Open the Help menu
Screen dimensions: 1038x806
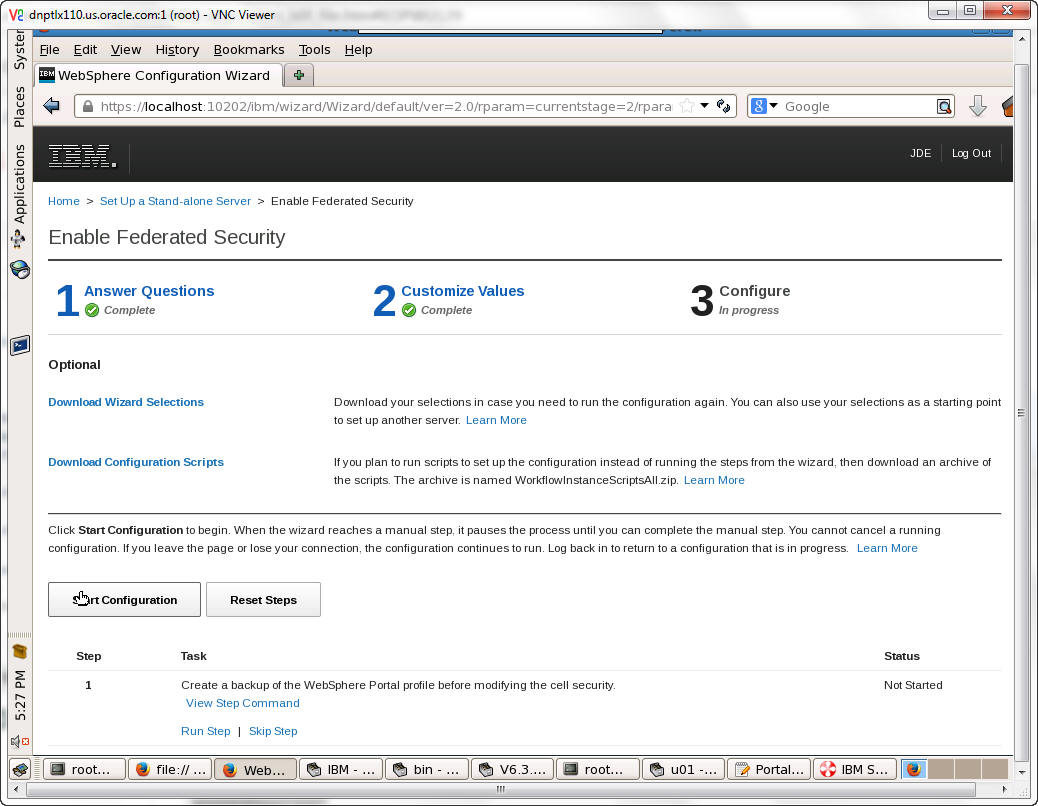(x=358, y=50)
